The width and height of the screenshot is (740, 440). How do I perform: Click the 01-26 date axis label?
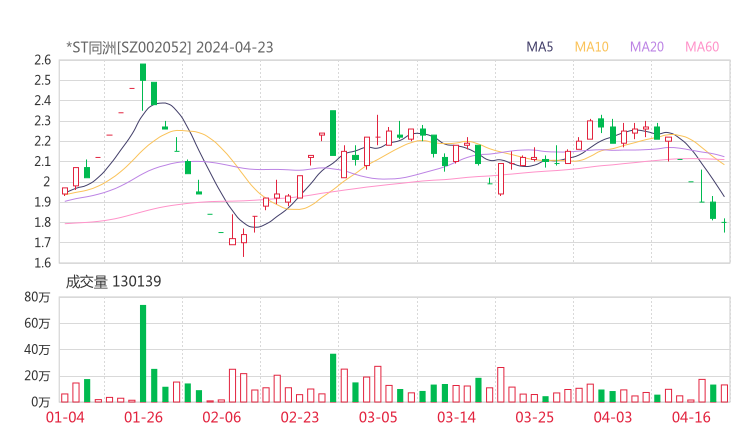(143, 417)
